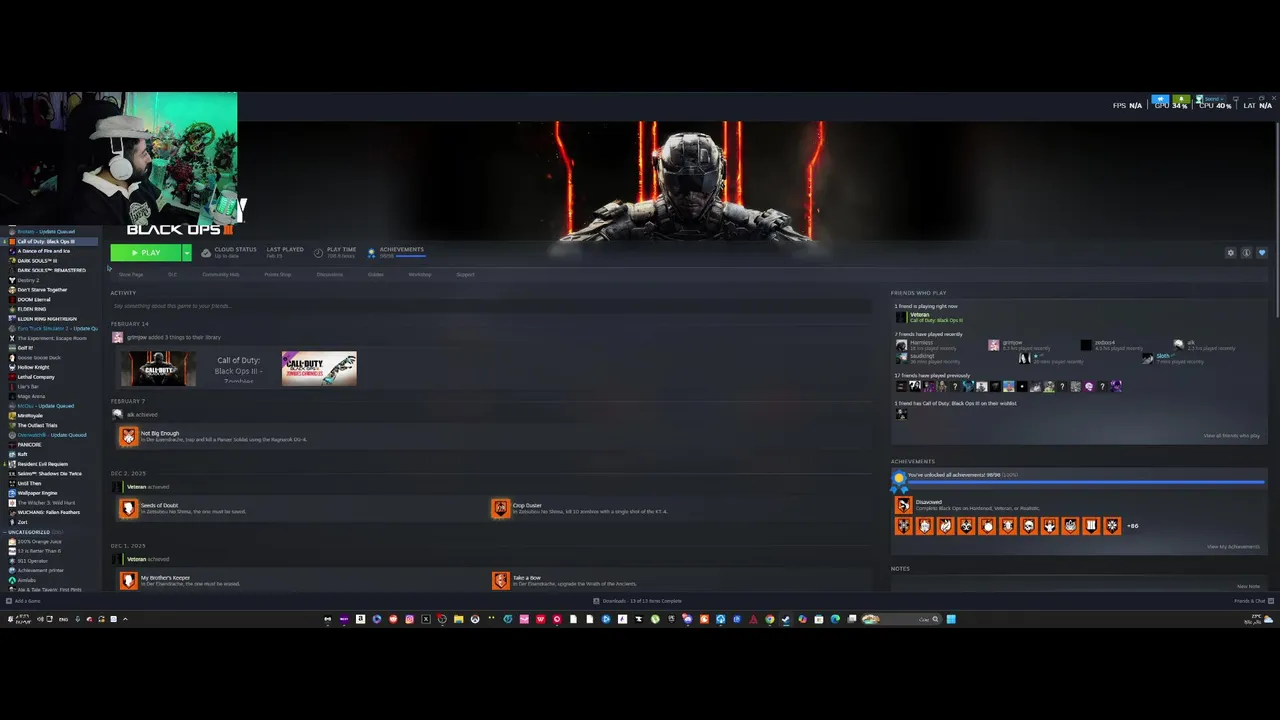The image size is (1280, 720).
Task: Open View My Achievements link
Action: (x=1233, y=547)
